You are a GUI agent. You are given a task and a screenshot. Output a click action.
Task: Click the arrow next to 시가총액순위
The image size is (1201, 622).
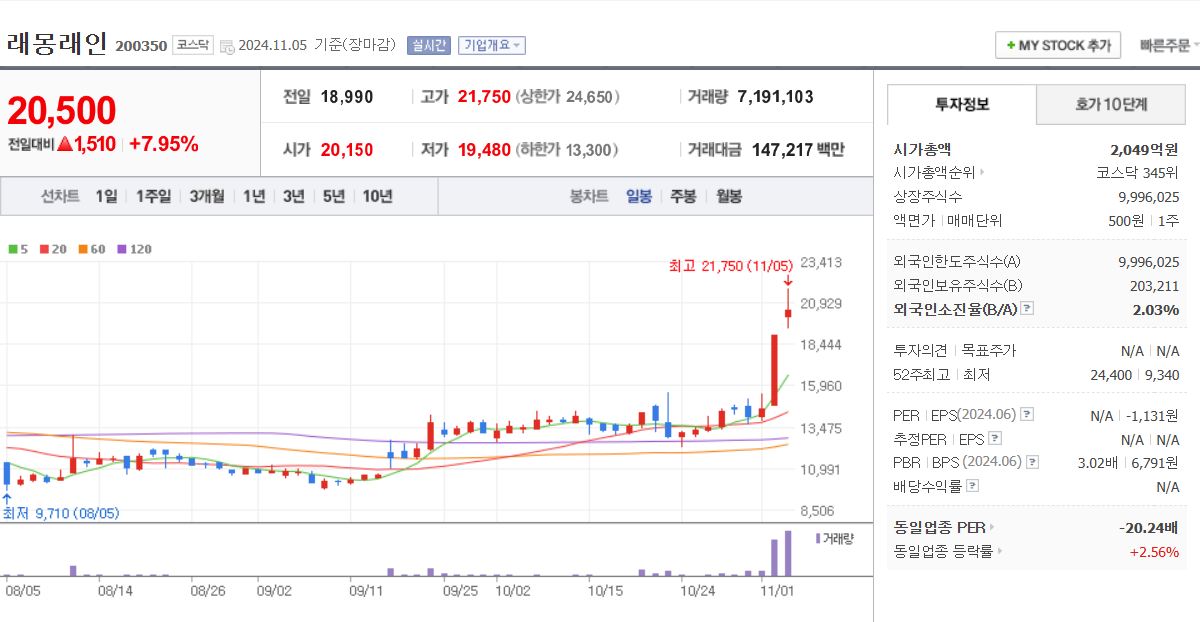click(982, 172)
